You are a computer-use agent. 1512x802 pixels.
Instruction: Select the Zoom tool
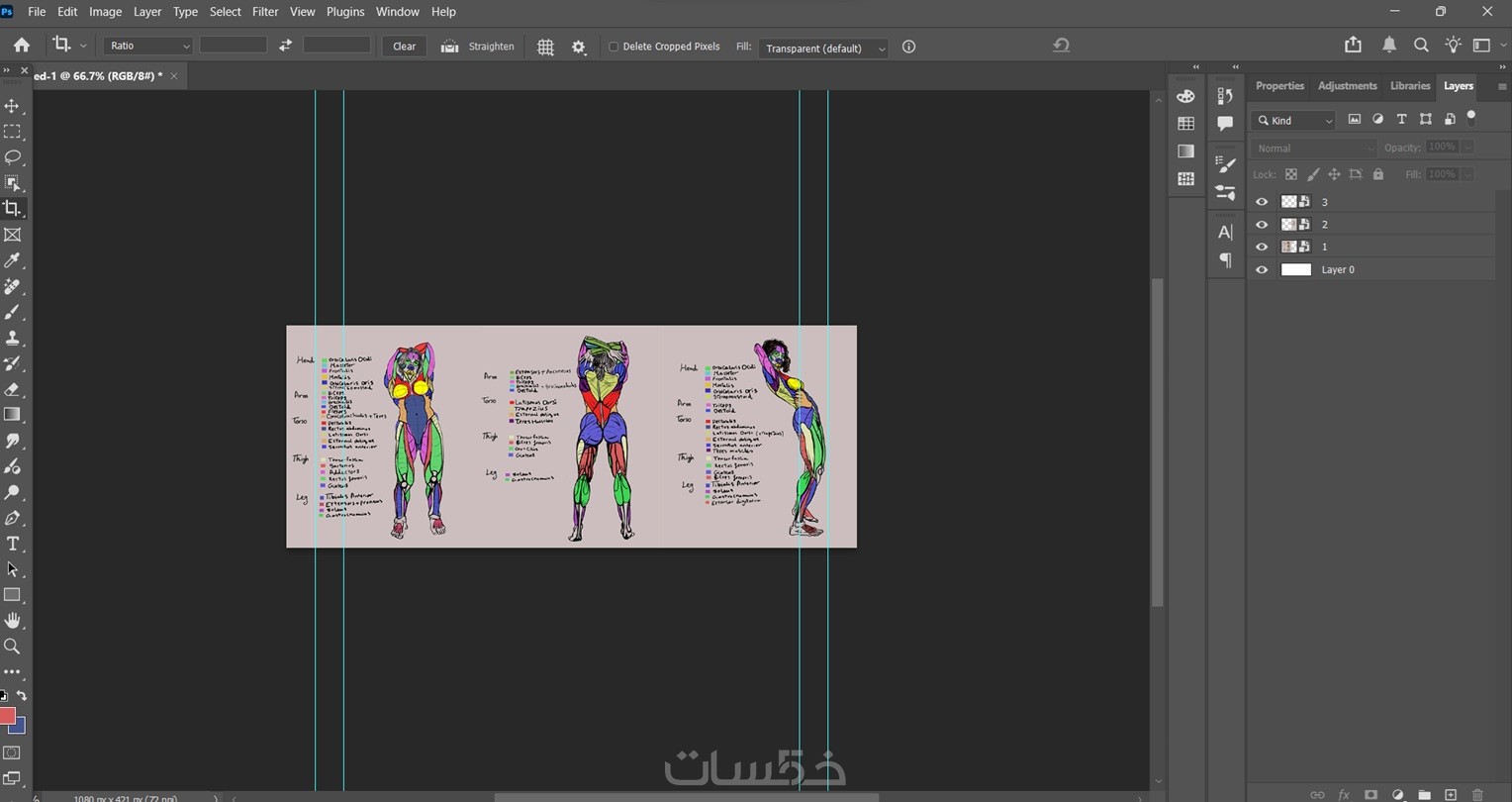pos(13,647)
